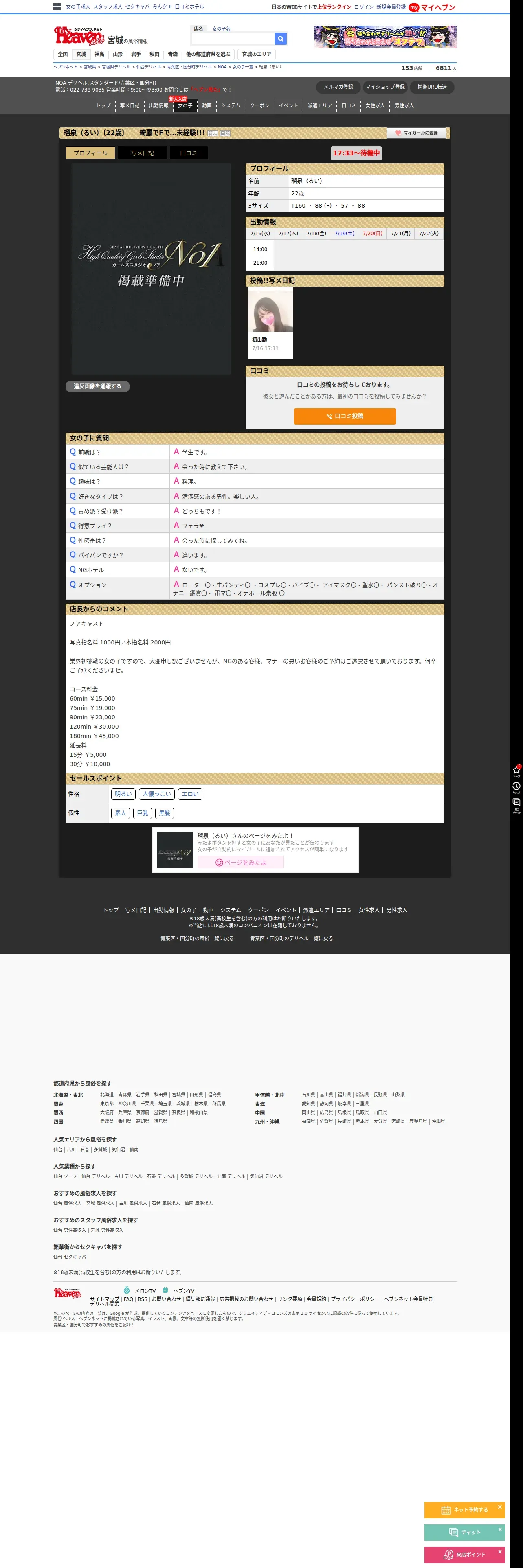Open the ログイン link in top bar
This screenshot has width=523, height=1568.
[x=363, y=7]
